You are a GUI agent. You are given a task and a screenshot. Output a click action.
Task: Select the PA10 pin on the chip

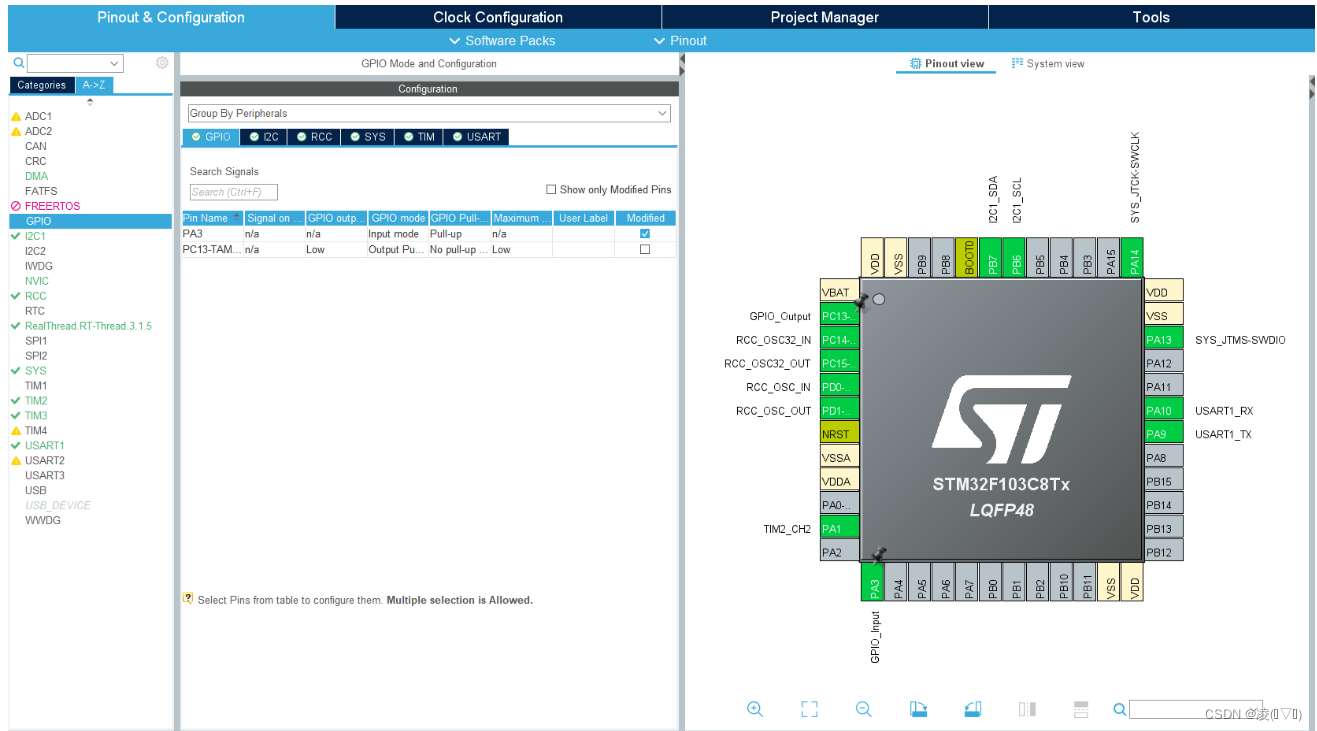coord(1164,410)
